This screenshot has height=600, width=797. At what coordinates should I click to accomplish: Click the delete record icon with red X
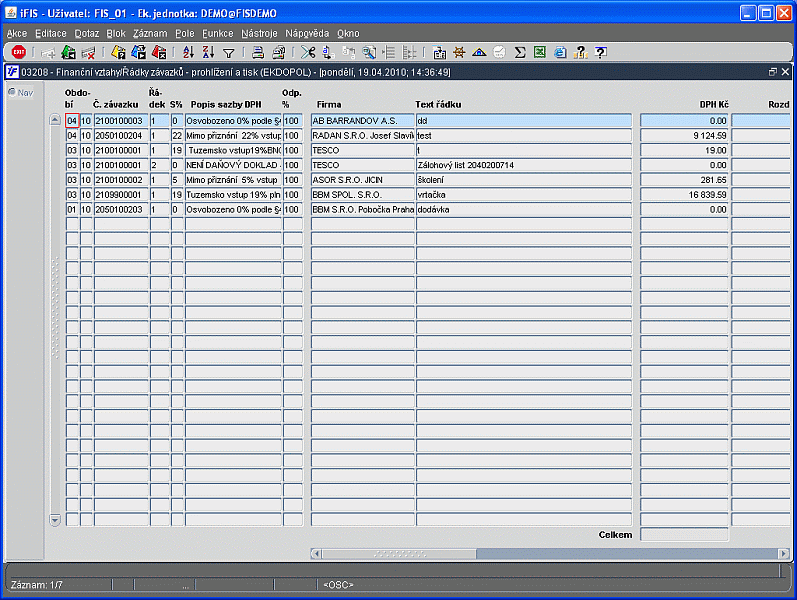click(x=88, y=52)
